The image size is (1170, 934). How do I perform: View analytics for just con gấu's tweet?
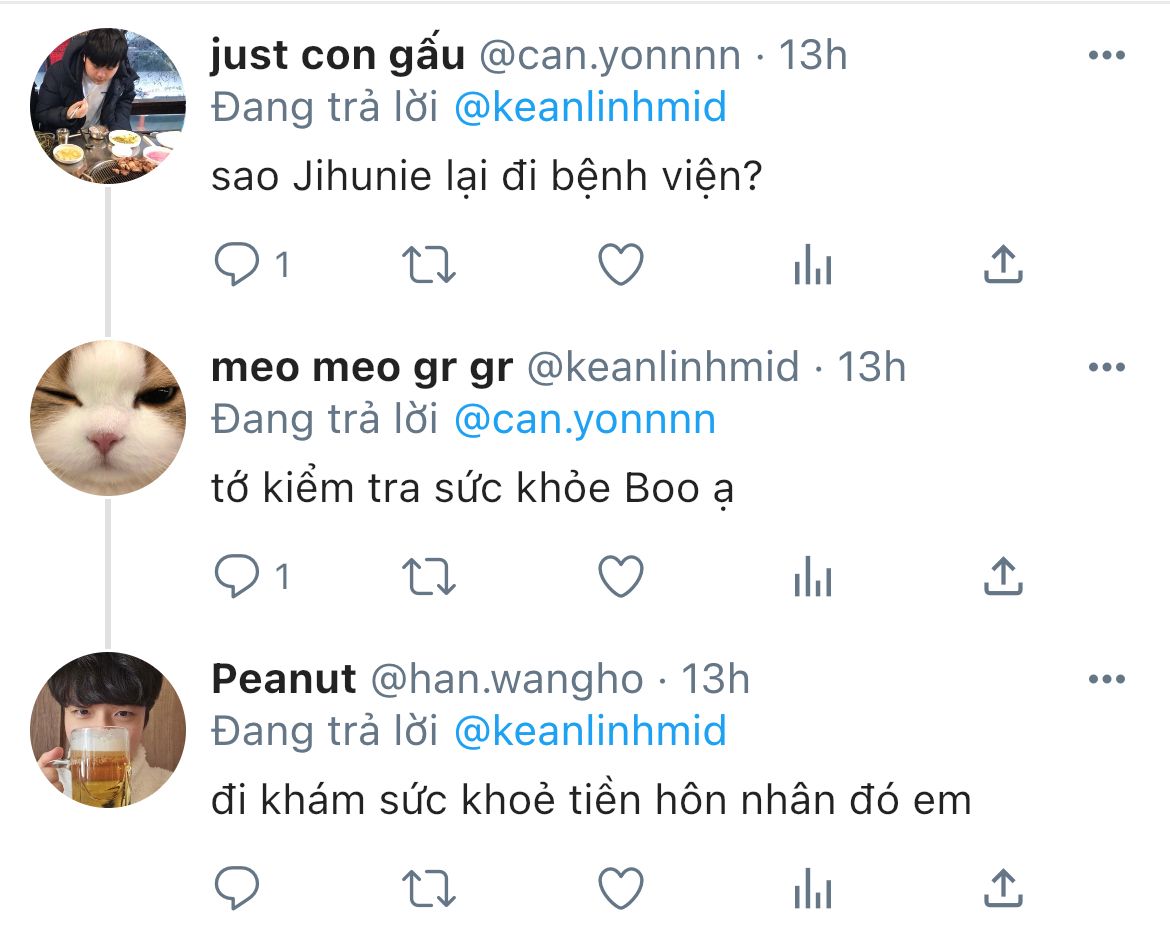tap(812, 266)
